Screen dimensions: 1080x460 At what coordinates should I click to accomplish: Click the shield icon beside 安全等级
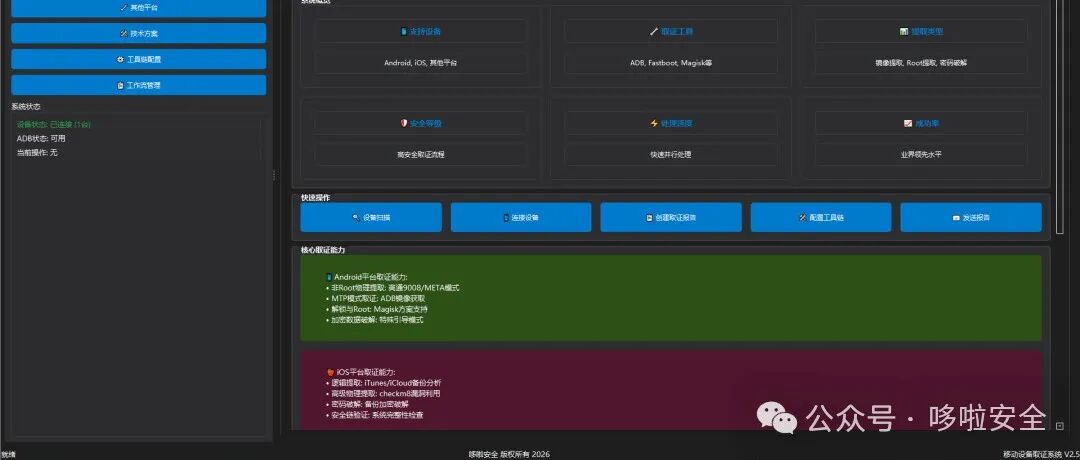[x=404, y=123]
